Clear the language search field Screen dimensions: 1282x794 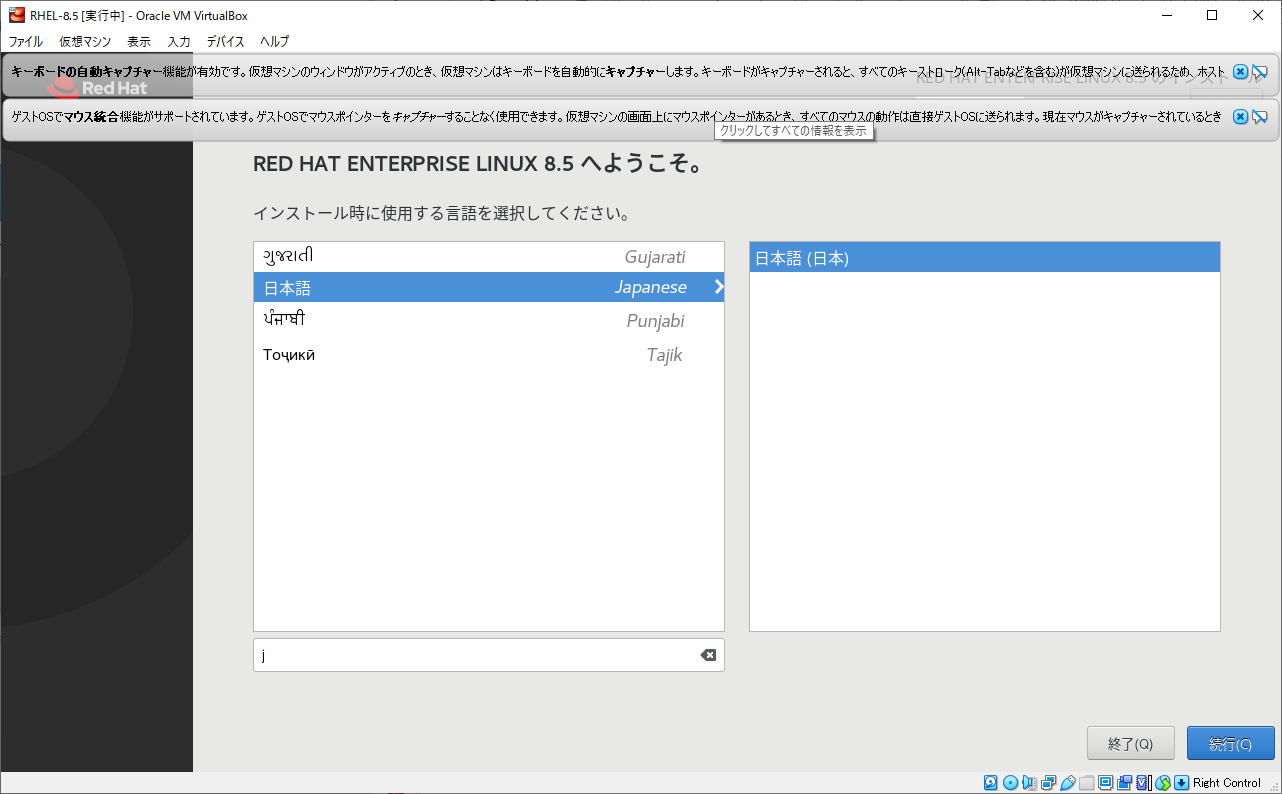click(x=708, y=655)
